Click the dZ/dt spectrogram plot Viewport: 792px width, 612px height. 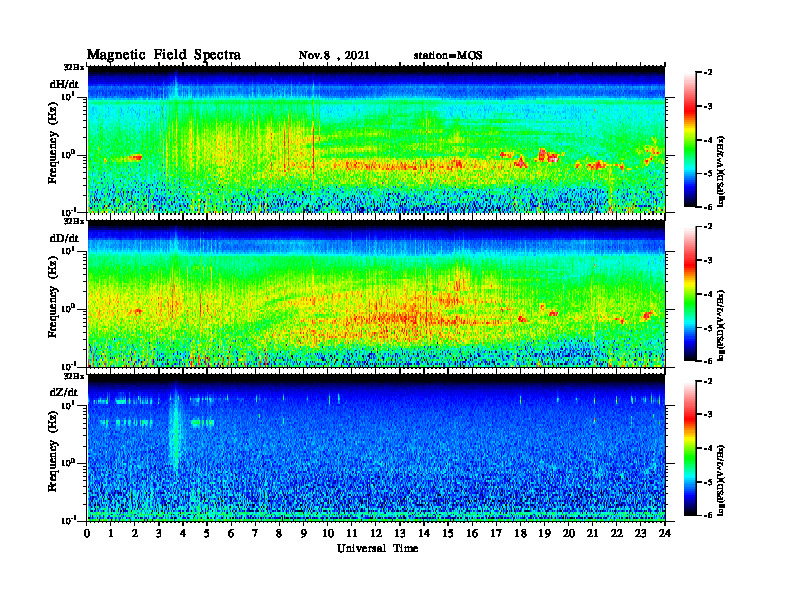pyautogui.click(x=376, y=447)
